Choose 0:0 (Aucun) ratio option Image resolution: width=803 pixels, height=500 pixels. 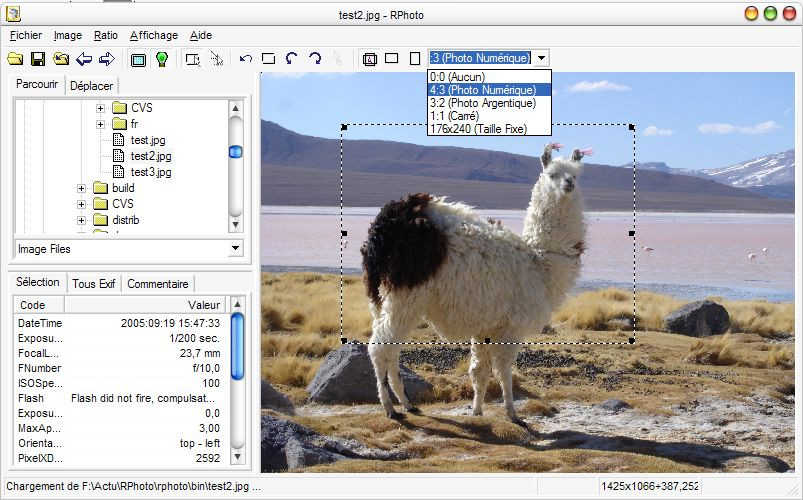pyautogui.click(x=489, y=77)
